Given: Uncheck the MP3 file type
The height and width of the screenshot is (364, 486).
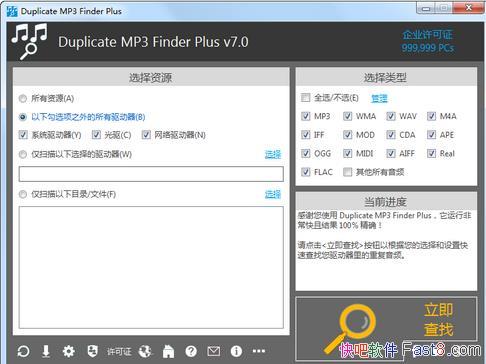Looking at the screenshot, I should 305,116.
